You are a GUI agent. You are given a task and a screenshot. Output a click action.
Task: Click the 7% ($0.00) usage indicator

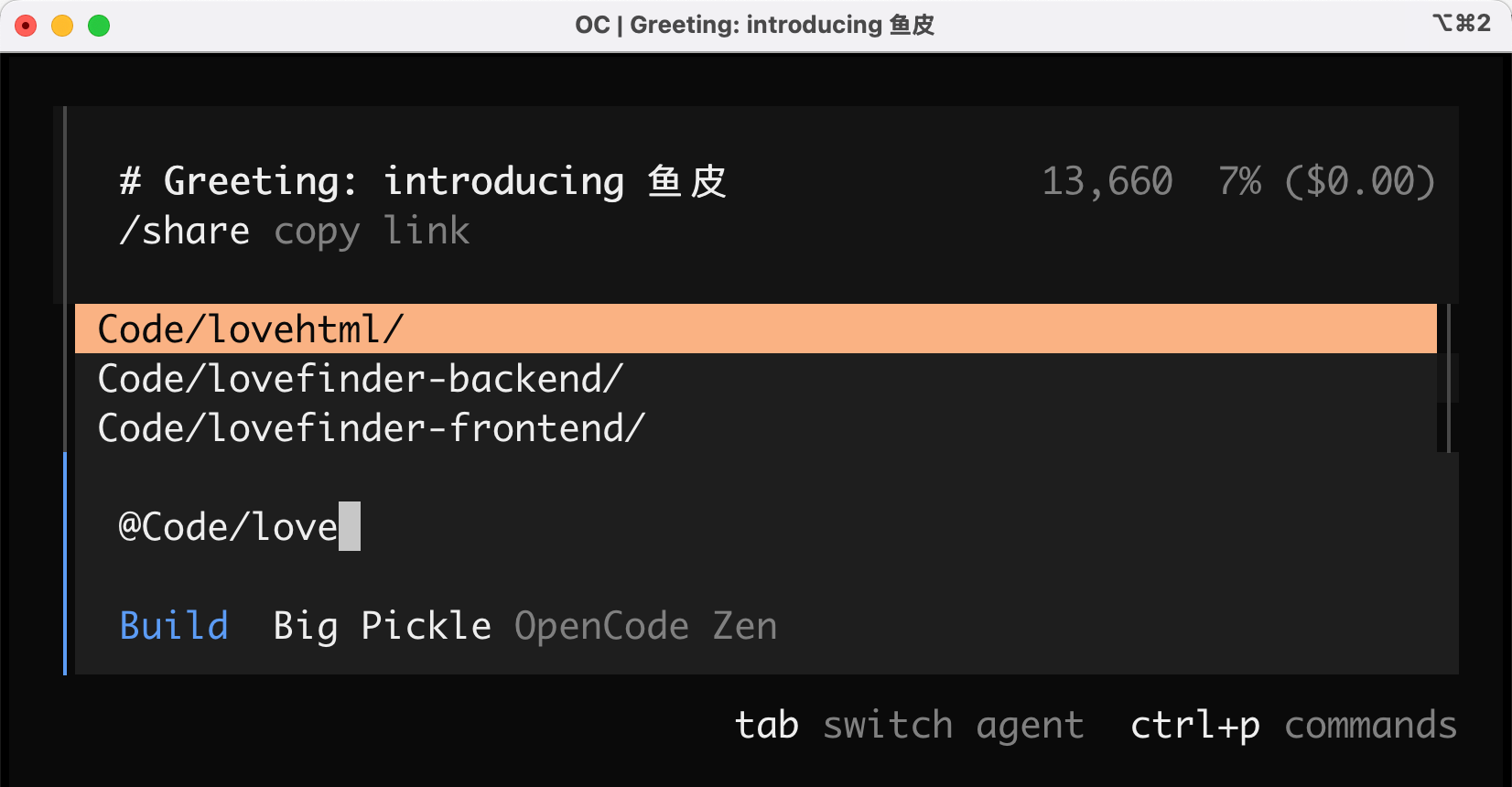[1326, 181]
